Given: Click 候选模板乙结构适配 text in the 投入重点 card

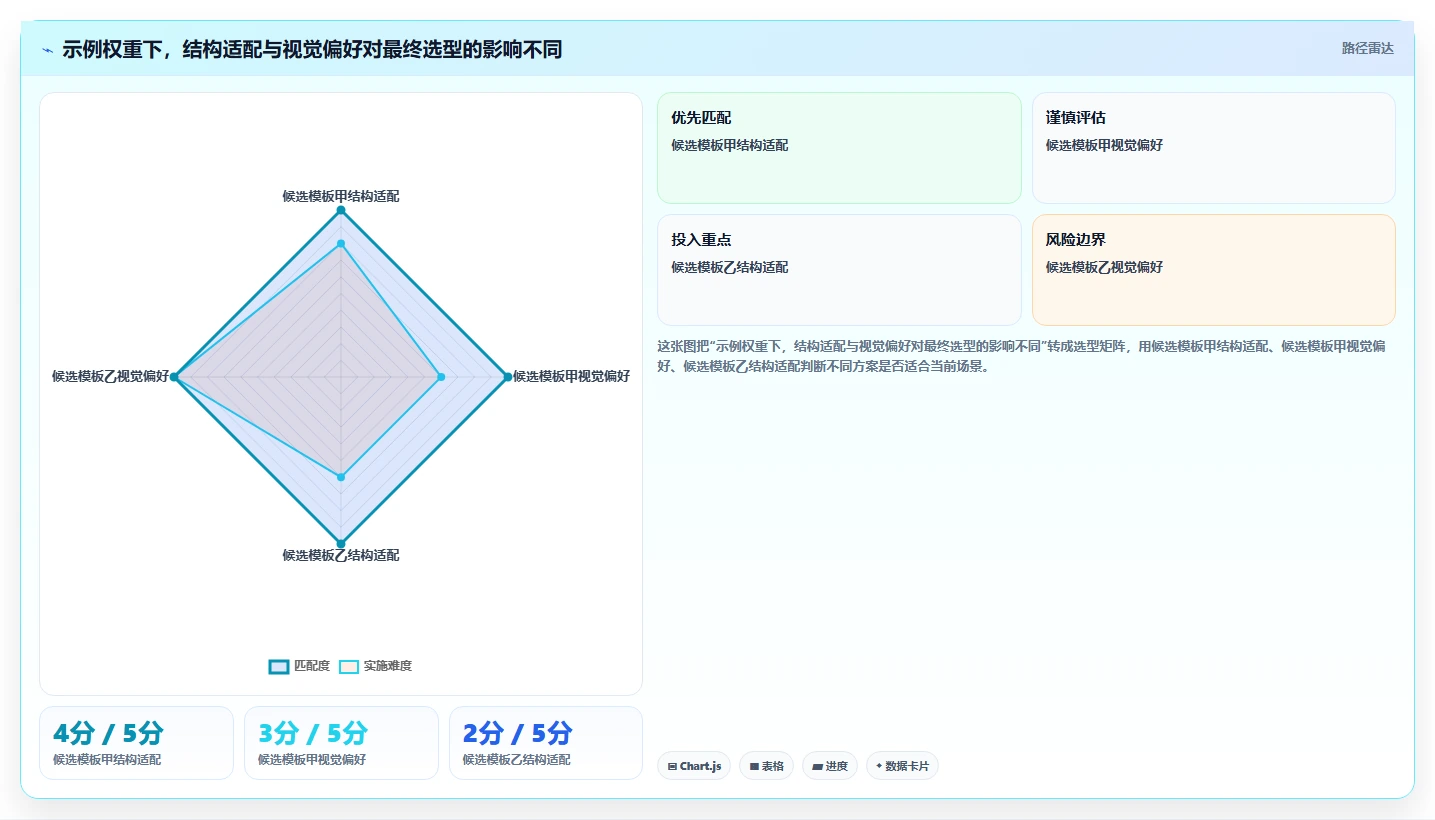Looking at the screenshot, I should (730, 267).
